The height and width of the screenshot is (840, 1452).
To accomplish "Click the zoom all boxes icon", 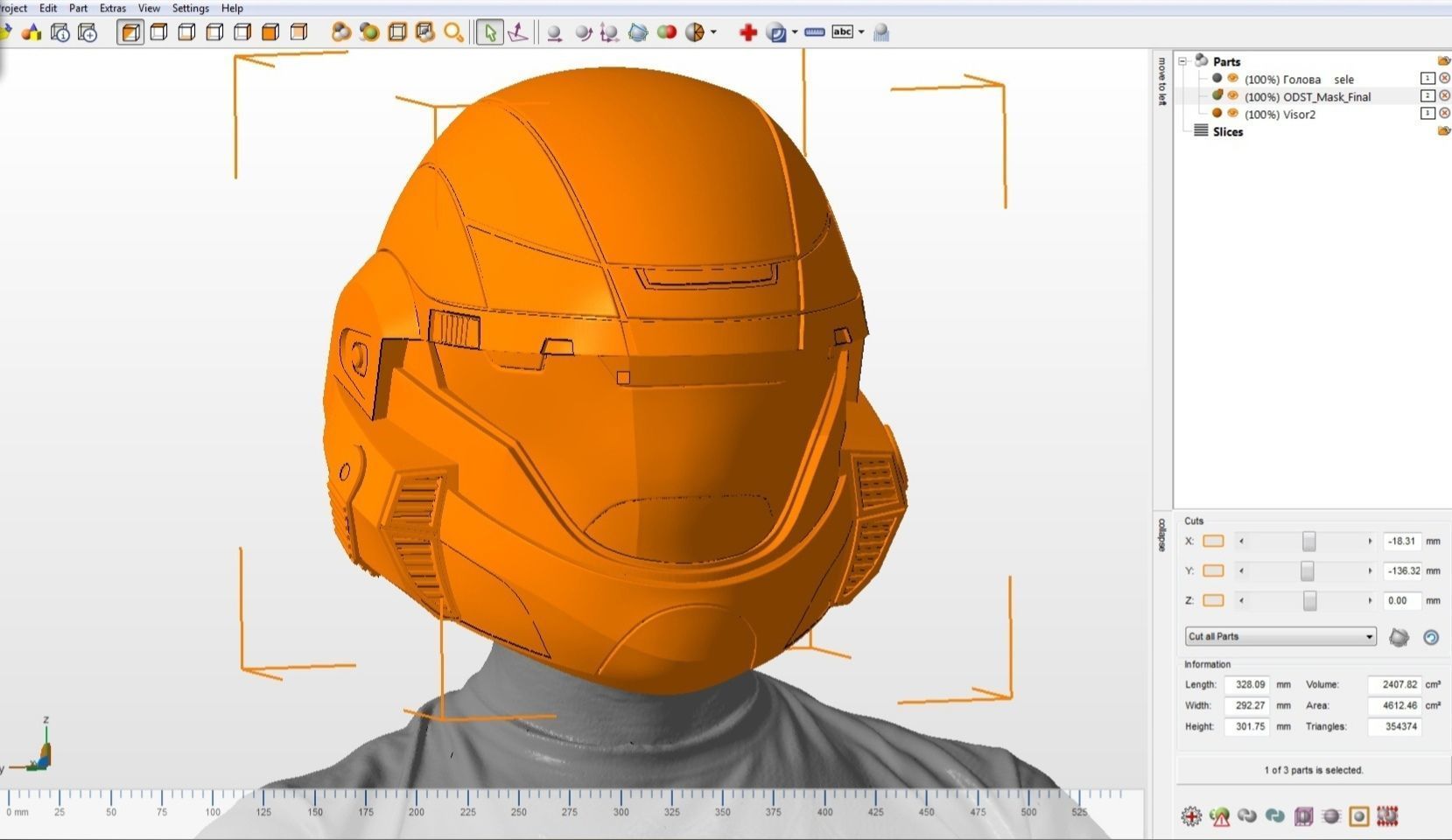I will coord(425,32).
